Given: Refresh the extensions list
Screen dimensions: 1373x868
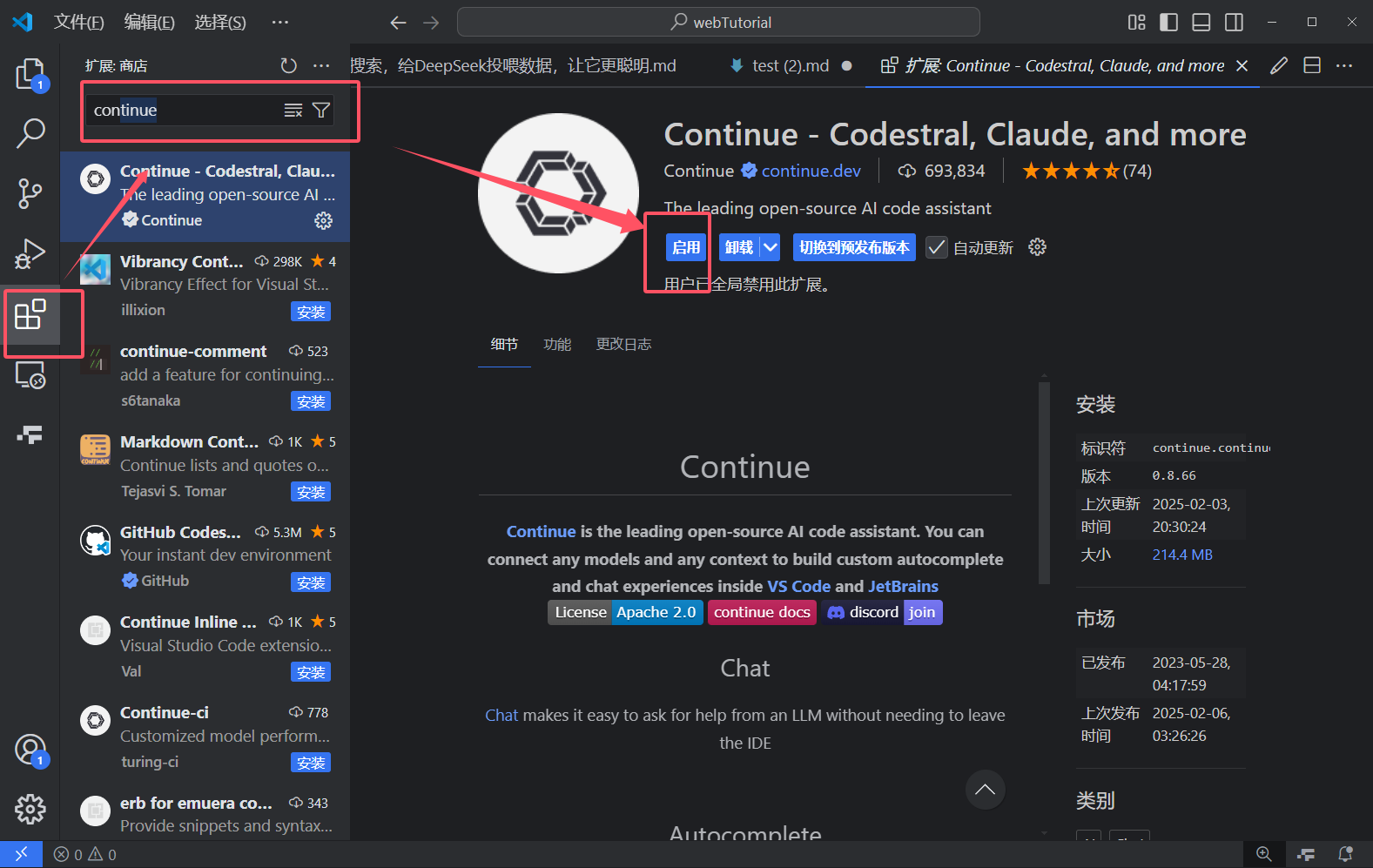Looking at the screenshot, I should click(289, 65).
